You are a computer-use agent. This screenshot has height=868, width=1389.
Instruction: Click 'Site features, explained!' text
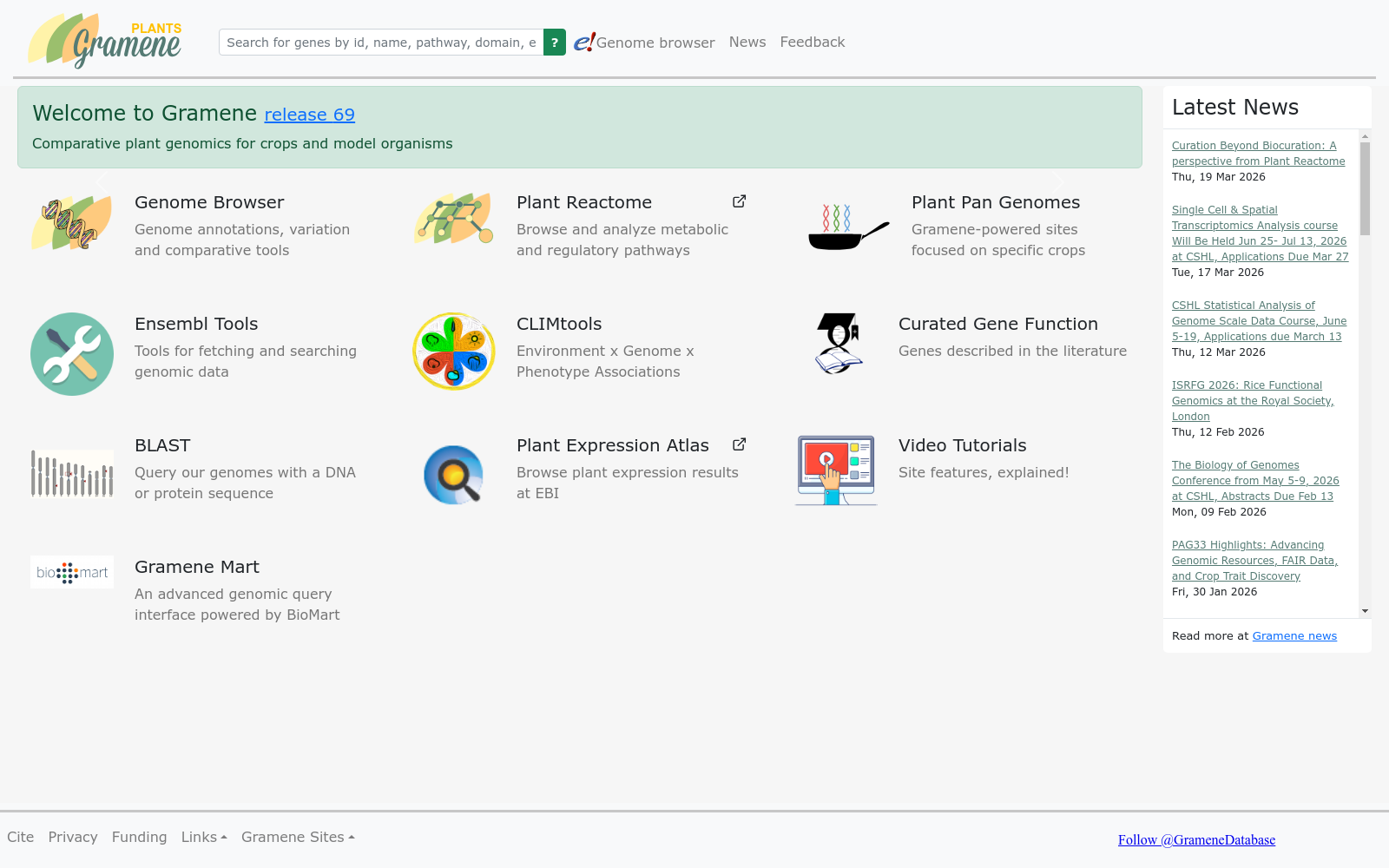click(x=984, y=472)
